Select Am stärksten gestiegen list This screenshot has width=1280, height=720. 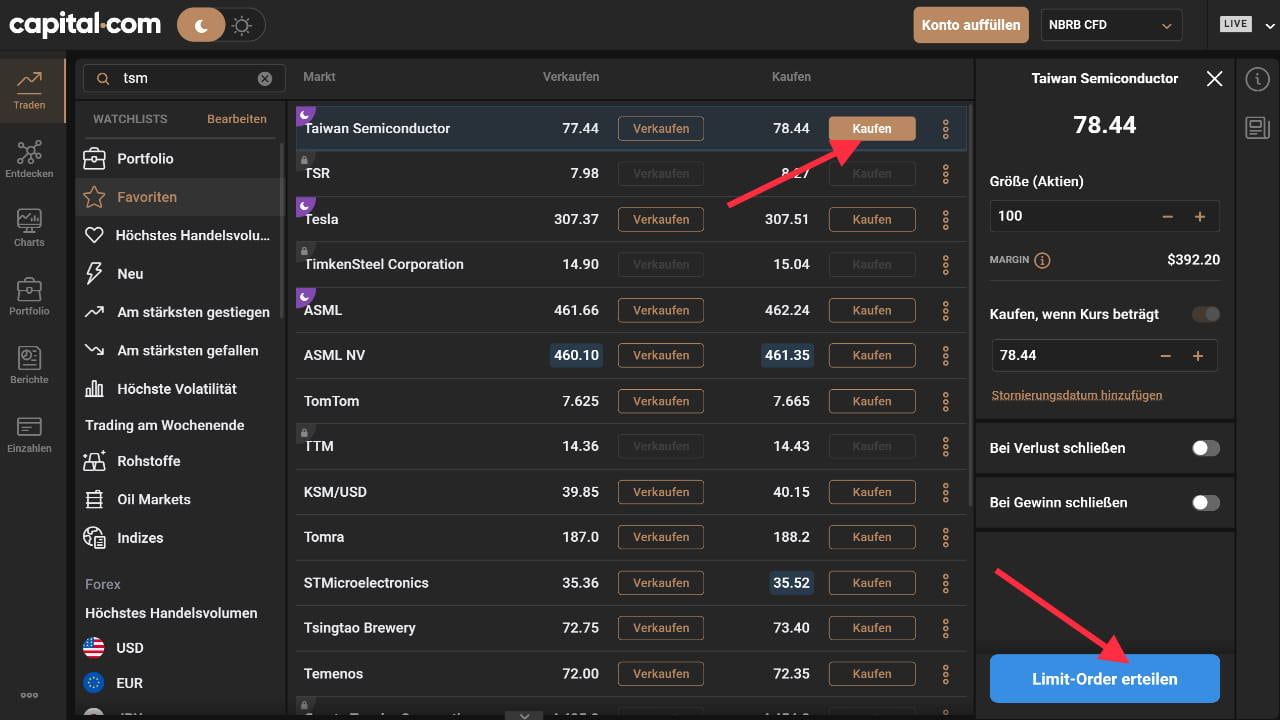click(x=180, y=312)
